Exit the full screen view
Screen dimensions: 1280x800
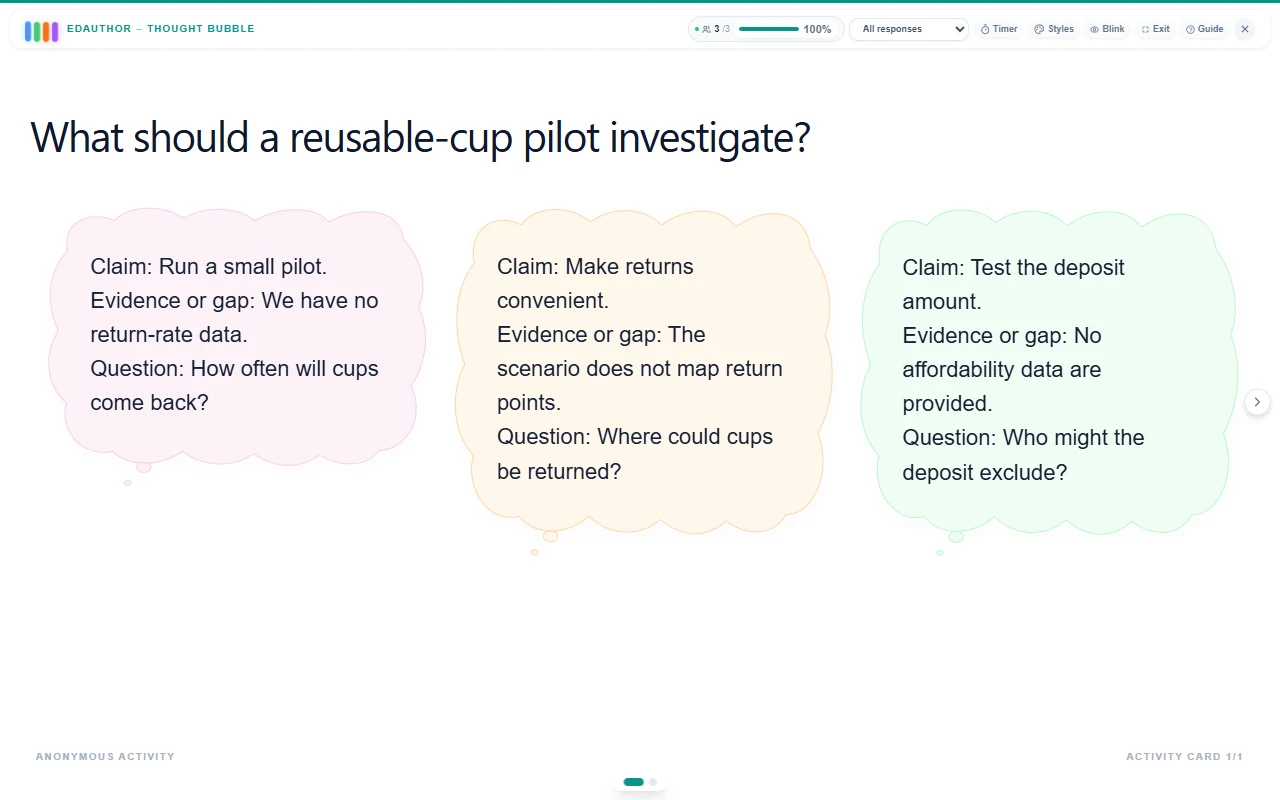point(1156,29)
